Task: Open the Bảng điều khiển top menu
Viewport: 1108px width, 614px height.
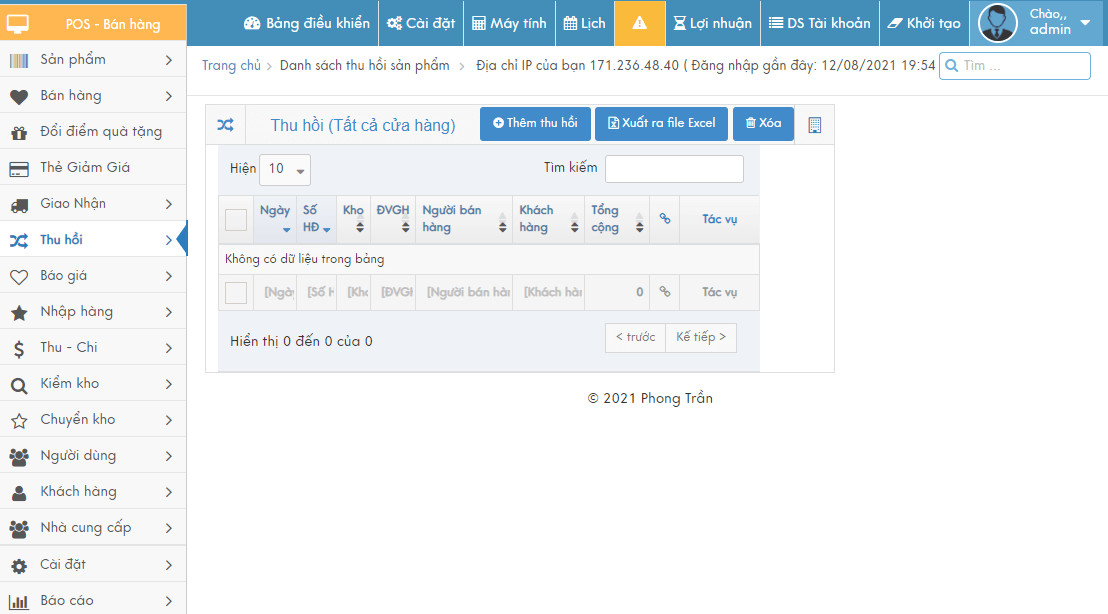Action: click(307, 23)
